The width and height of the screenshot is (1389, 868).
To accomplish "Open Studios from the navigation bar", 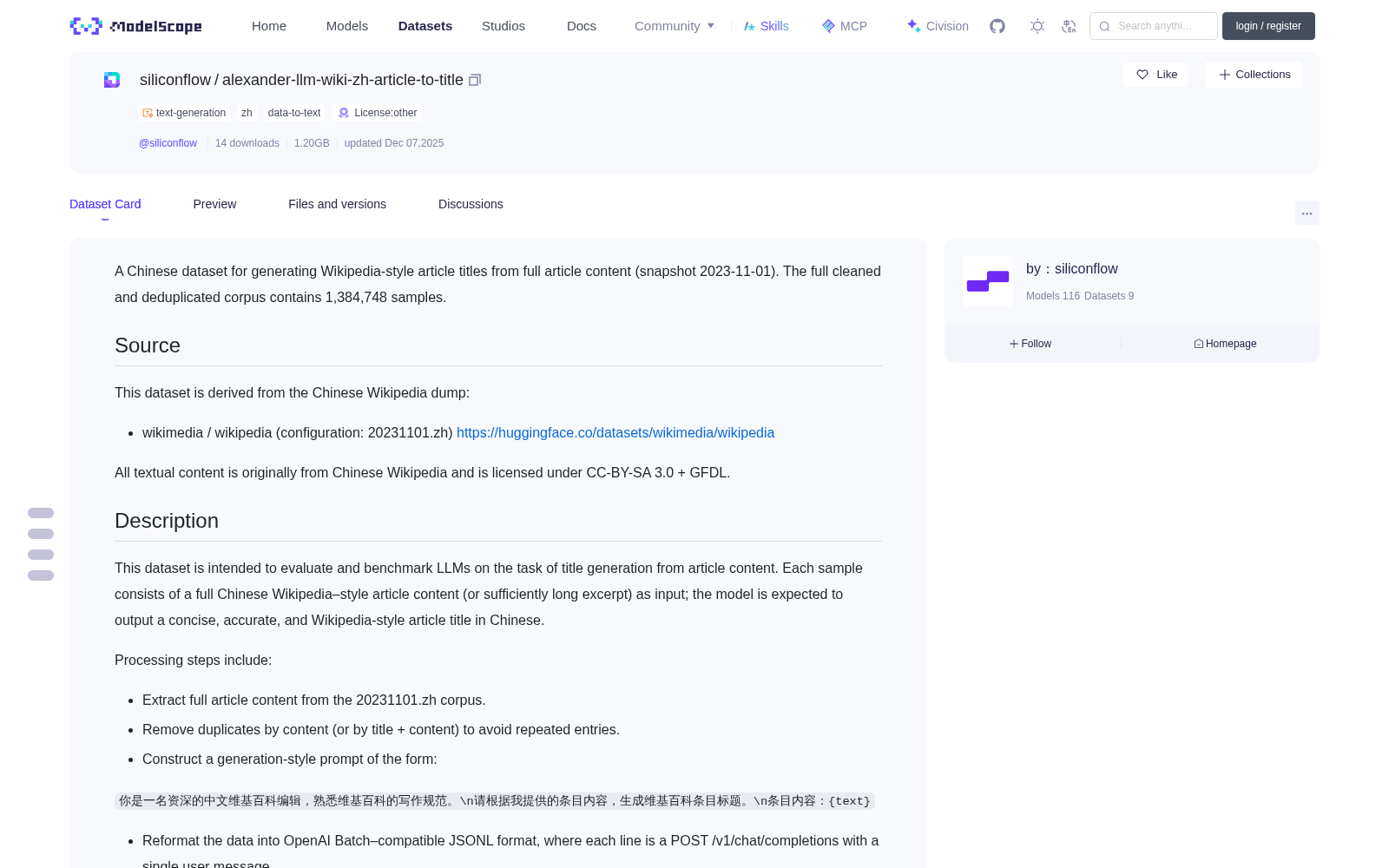I will pyautogui.click(x=504, y=26).
